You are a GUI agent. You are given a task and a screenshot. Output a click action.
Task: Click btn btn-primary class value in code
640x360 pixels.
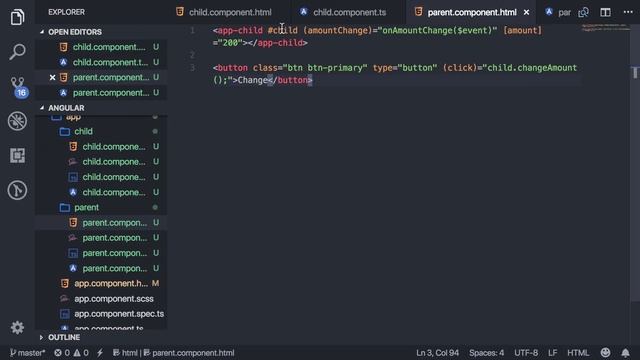pos(325,68)
